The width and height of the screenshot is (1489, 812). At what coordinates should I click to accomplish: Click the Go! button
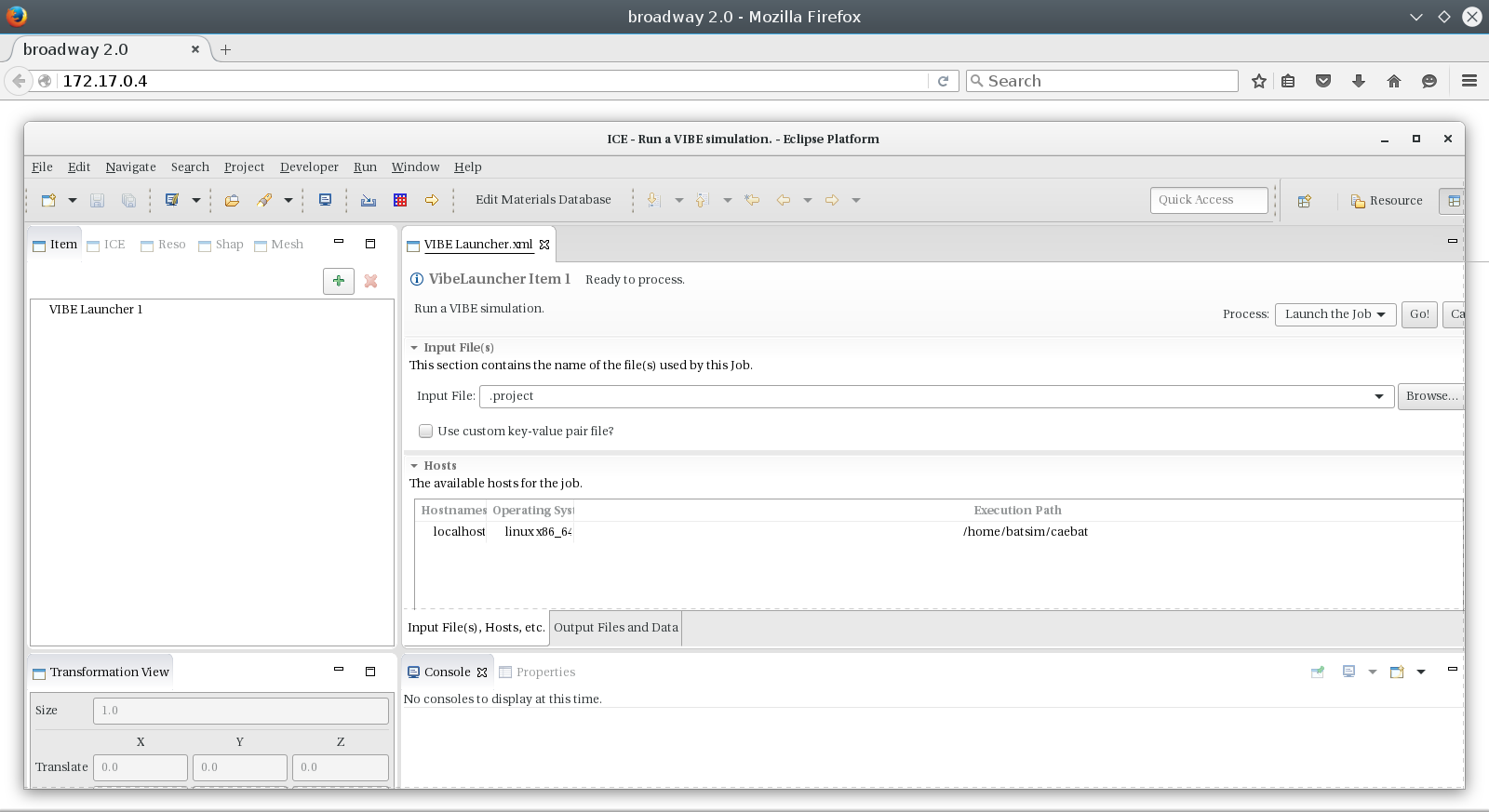[x=1419, y=314]
